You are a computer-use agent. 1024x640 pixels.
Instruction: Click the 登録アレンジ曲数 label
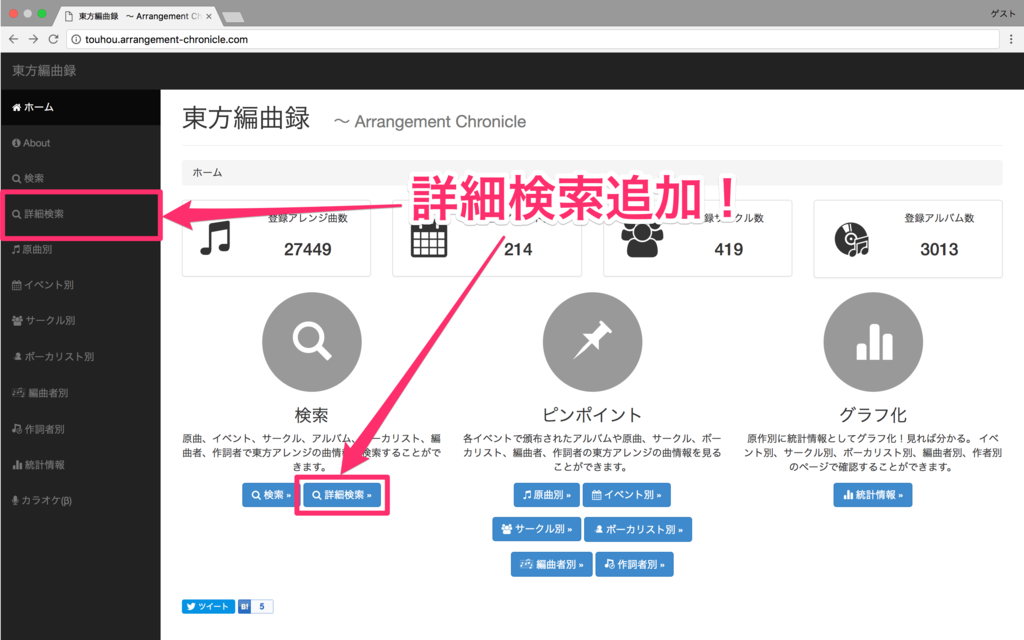308,218
